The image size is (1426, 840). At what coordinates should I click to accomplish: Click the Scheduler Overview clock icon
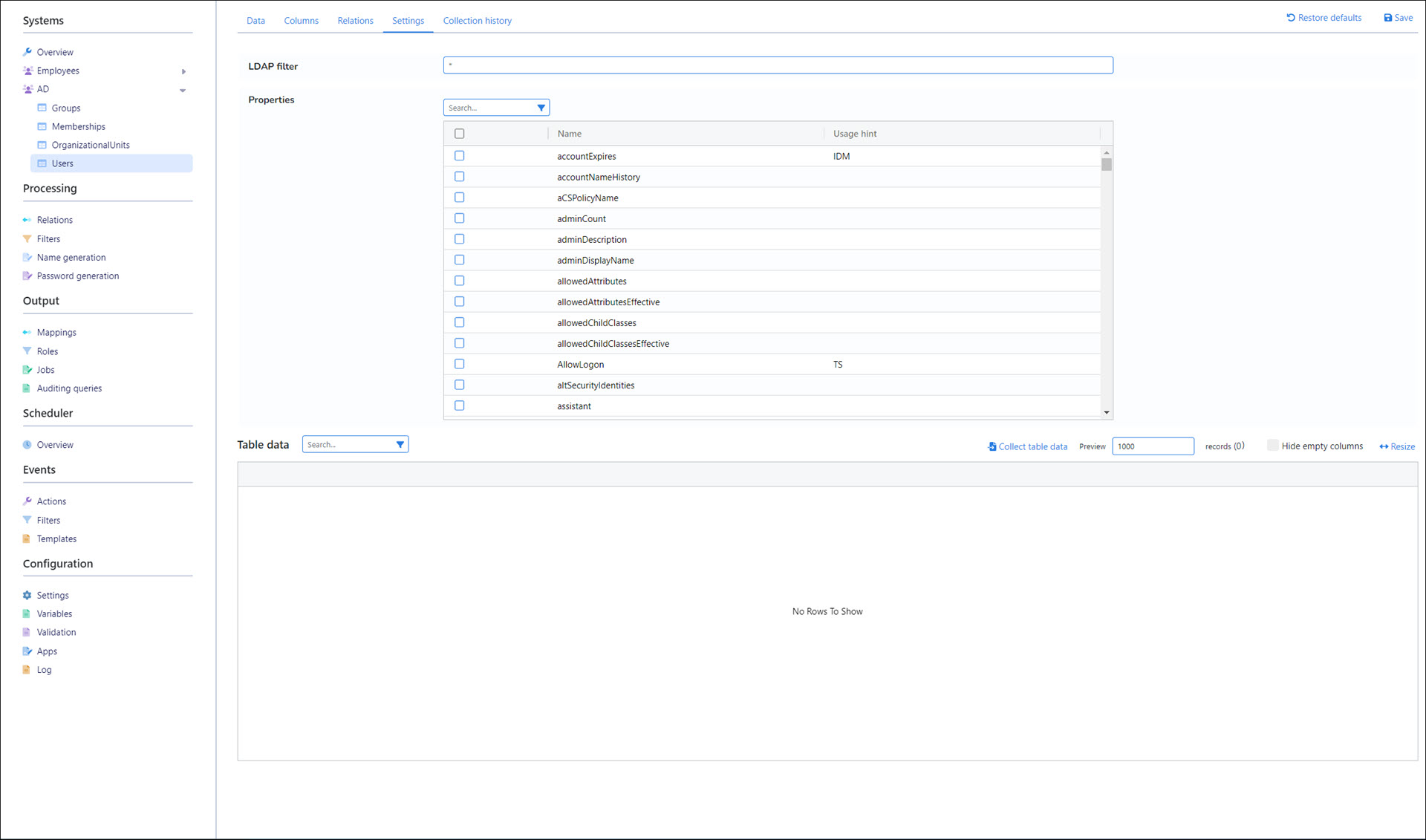[x=27, y=445]
